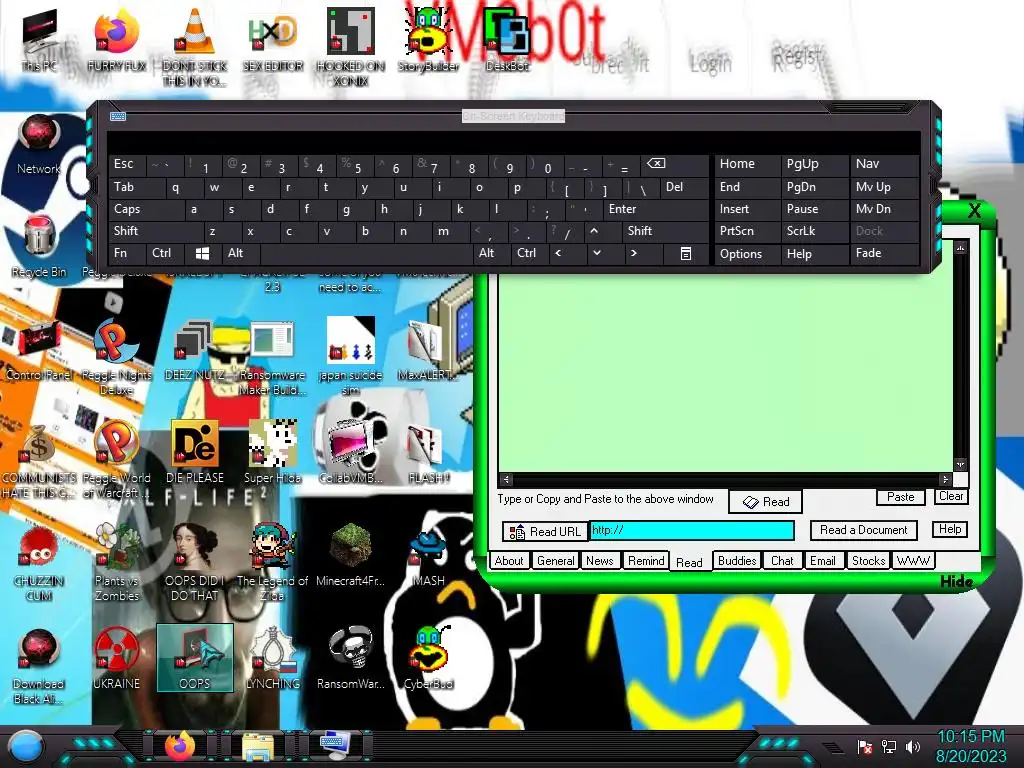Open CyberBud desktop icon
This screenshot has height=768, width=1024.
click(428, 658)
